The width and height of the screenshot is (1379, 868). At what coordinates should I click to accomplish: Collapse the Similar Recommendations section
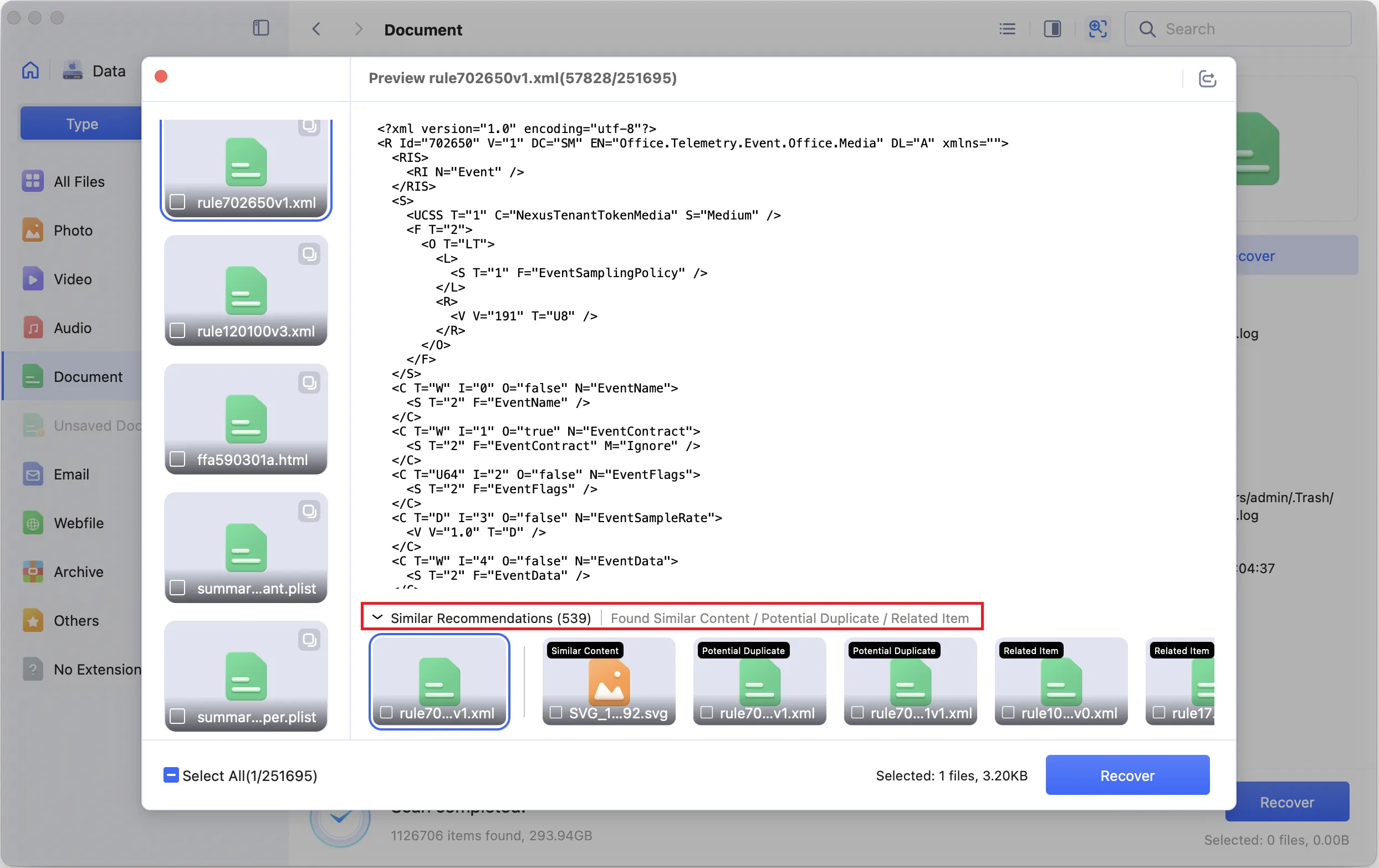[x=377, y=618]
